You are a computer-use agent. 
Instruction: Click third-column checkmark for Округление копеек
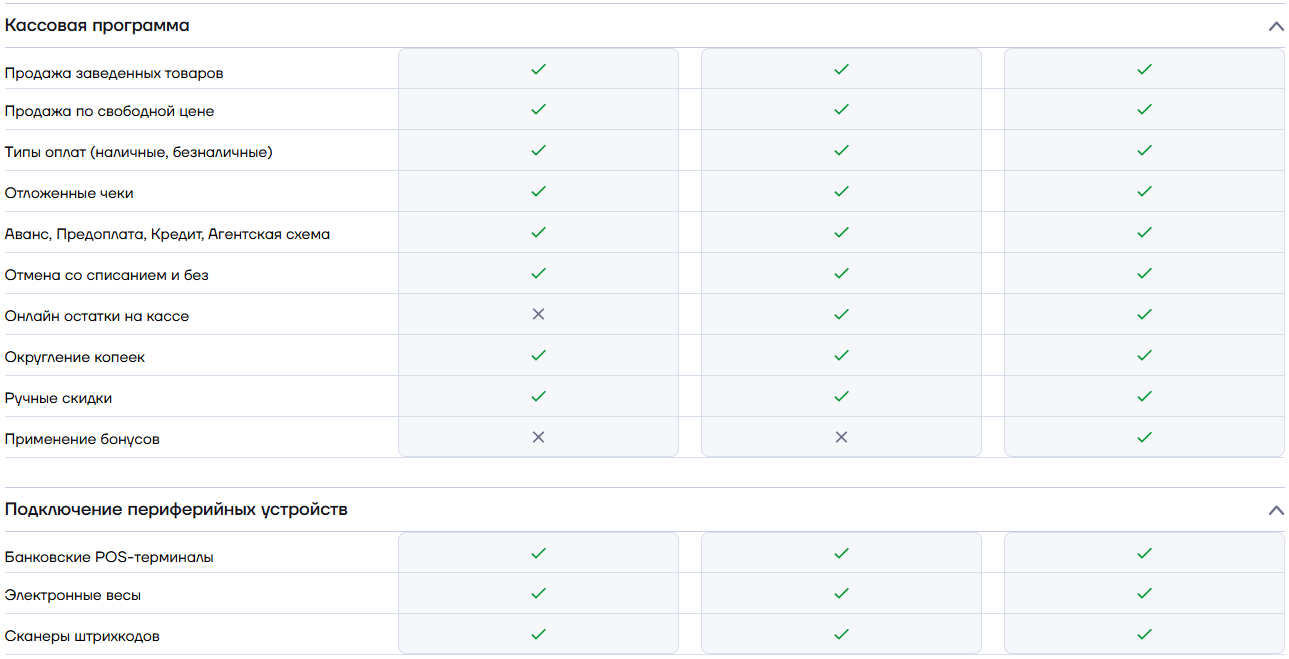point(1144,355)
